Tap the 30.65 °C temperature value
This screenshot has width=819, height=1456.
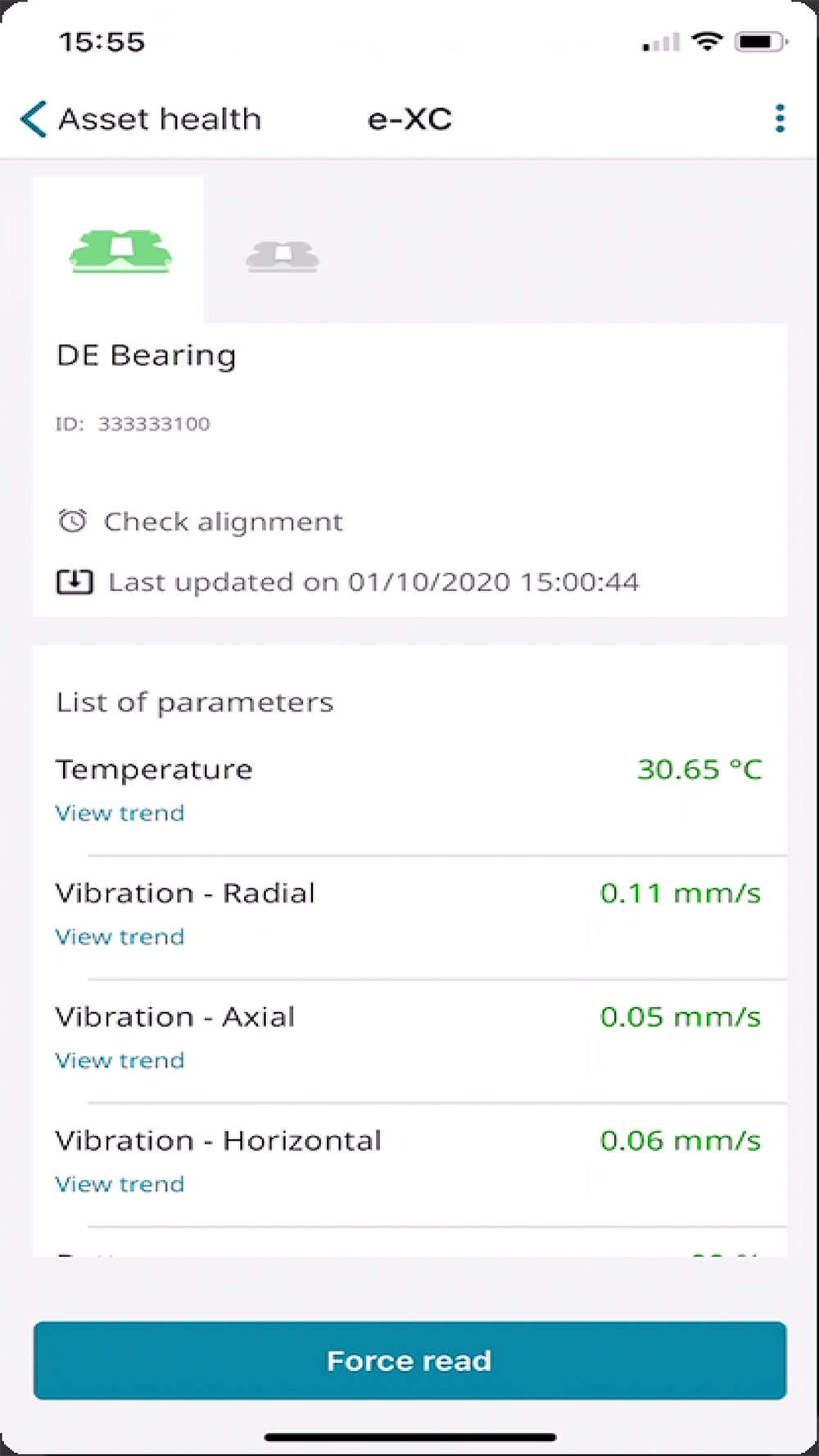pos(699,769)
